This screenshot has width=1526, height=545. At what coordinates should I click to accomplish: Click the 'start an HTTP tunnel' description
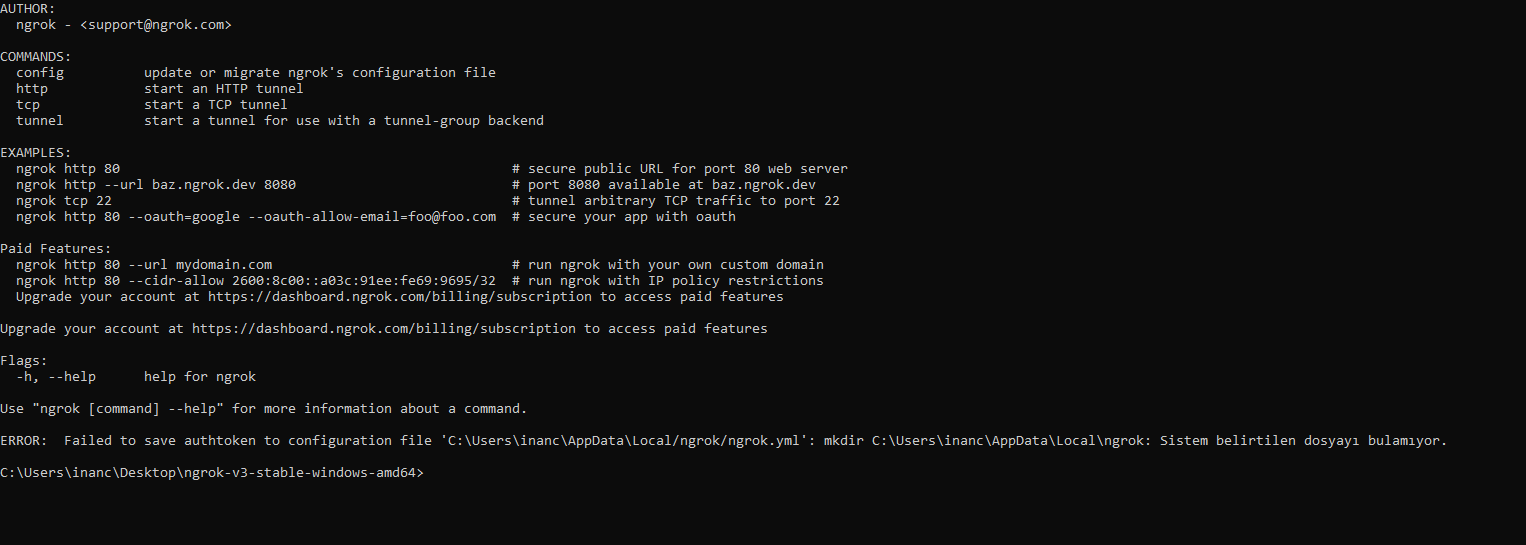tap(223, 89)
